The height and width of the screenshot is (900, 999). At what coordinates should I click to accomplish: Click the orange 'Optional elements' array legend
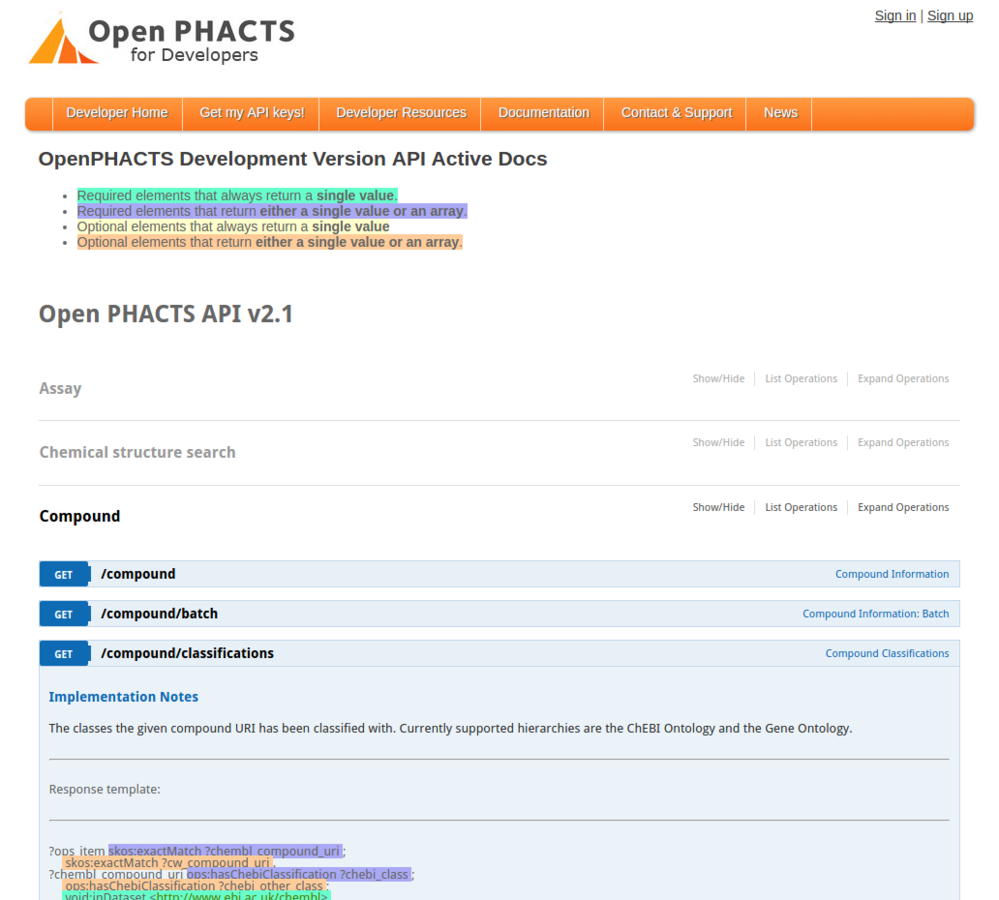coord(270,242)
